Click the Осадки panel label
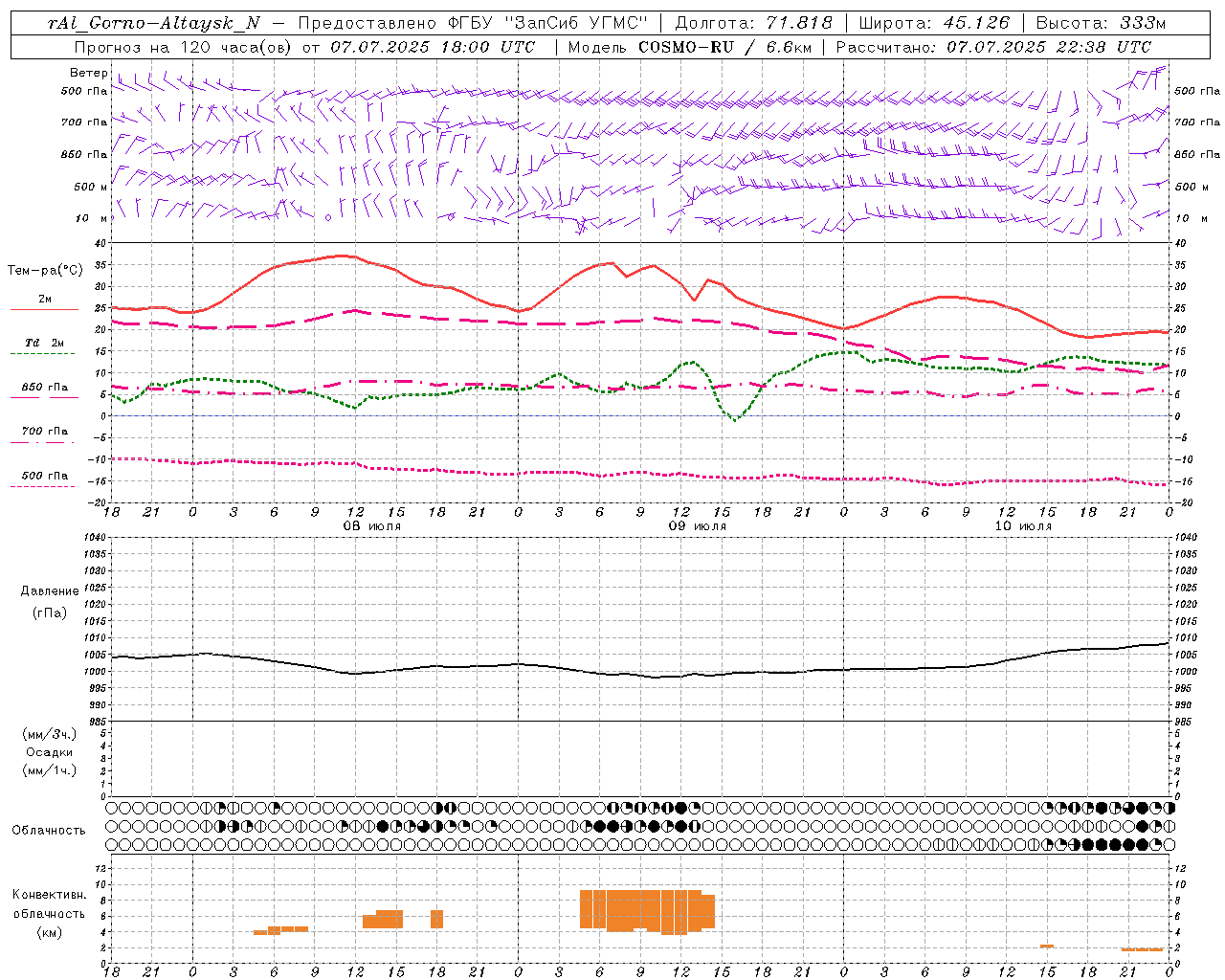This screenshot has height=980, width=1225. pos(50,752)
